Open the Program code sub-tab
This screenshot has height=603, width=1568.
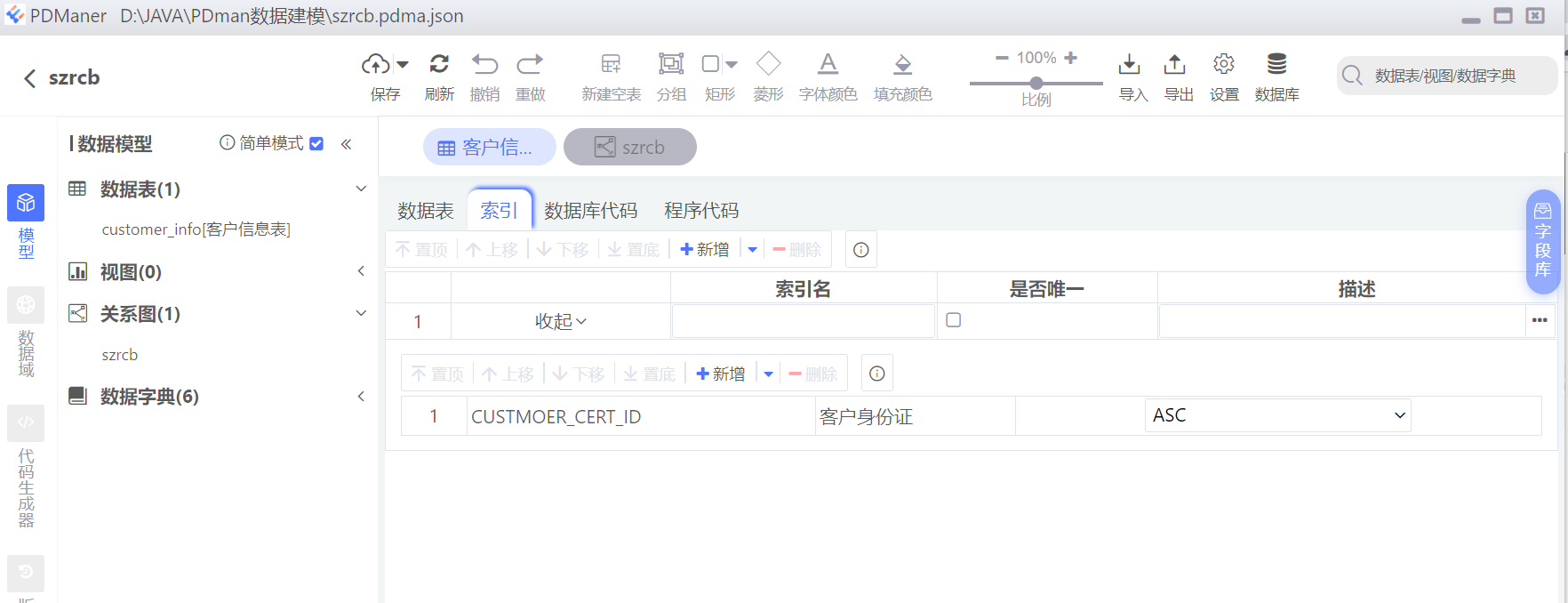tap(701, 211)
